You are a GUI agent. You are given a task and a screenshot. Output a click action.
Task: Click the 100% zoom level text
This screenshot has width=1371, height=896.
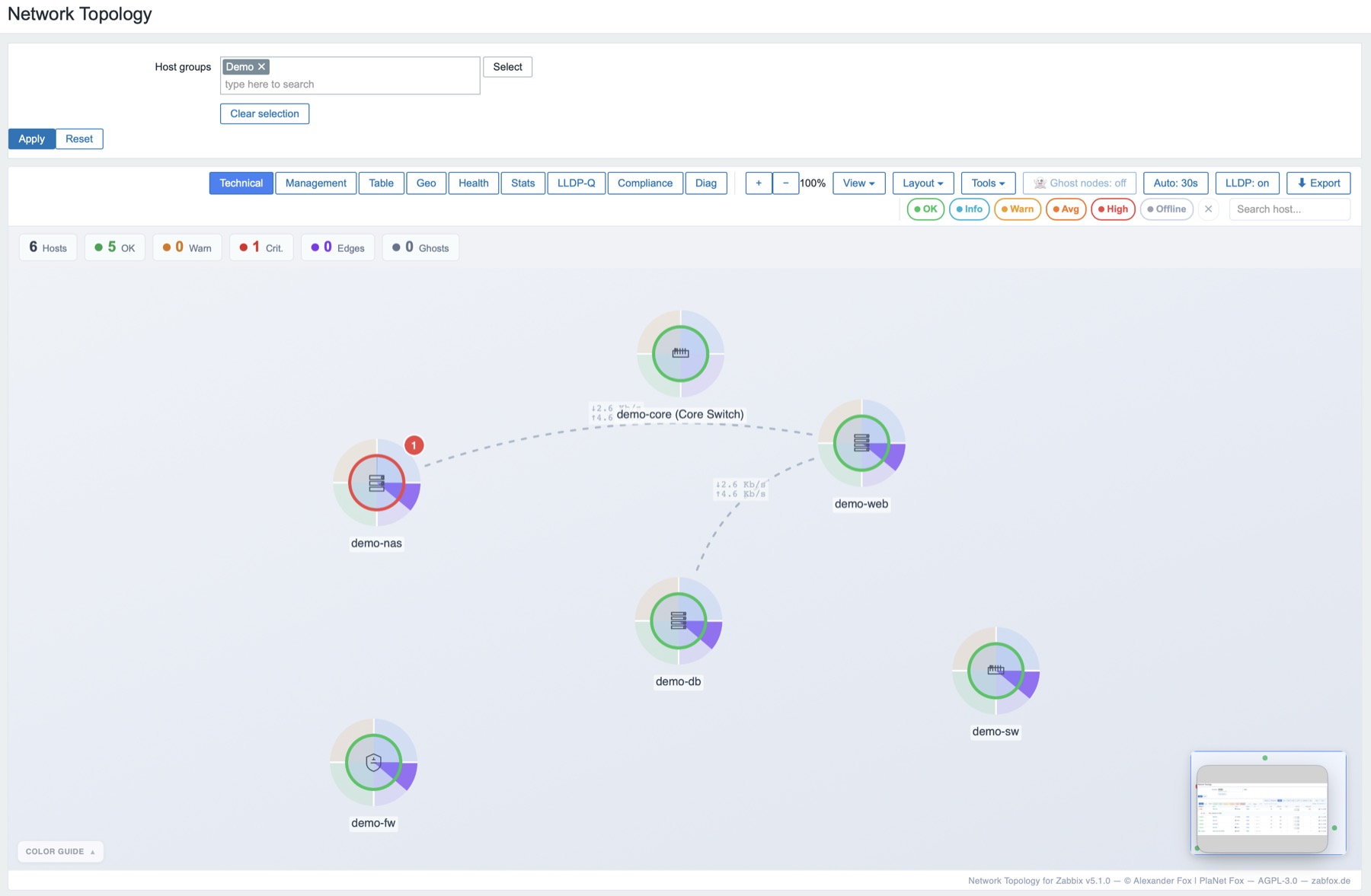pyautogui.click(x=813, y=183)
